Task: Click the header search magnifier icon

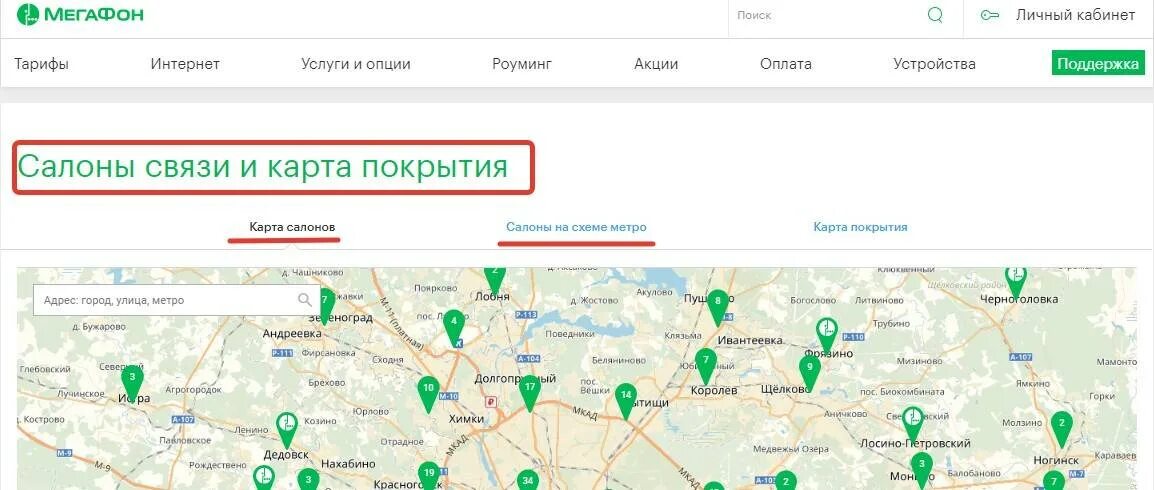Action: tap(935, 15)
